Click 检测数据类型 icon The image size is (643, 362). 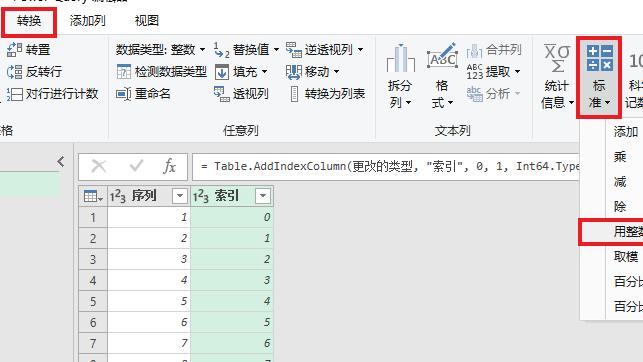pyautogui.click(x=123, y=72)
